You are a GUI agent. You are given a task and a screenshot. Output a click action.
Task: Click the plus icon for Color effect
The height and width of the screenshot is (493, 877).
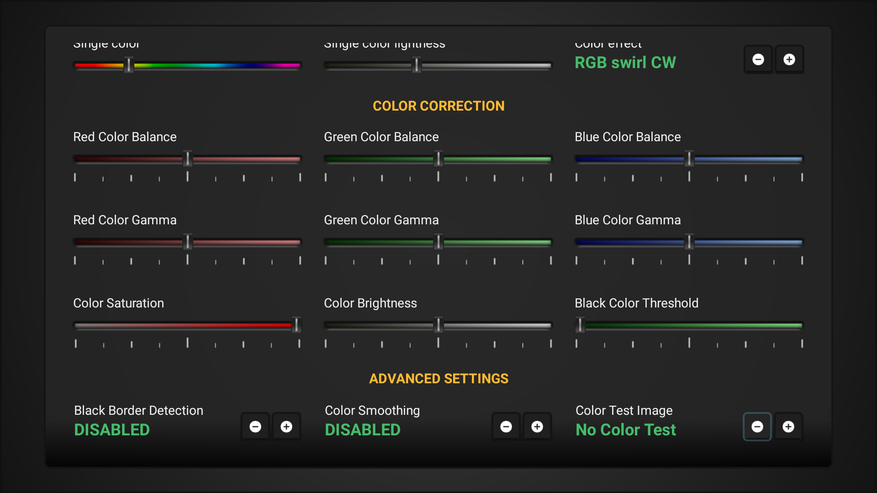coord(789,60)
